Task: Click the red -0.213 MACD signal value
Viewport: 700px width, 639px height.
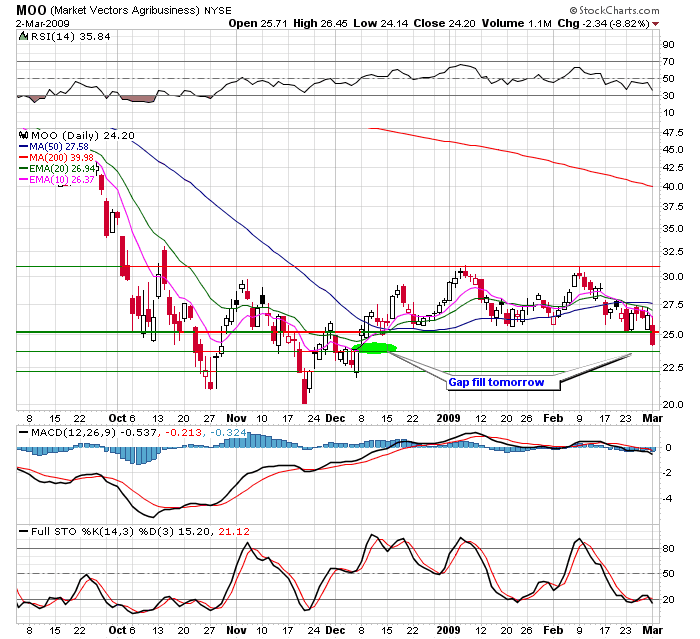Action: click(x=184, y=433)
